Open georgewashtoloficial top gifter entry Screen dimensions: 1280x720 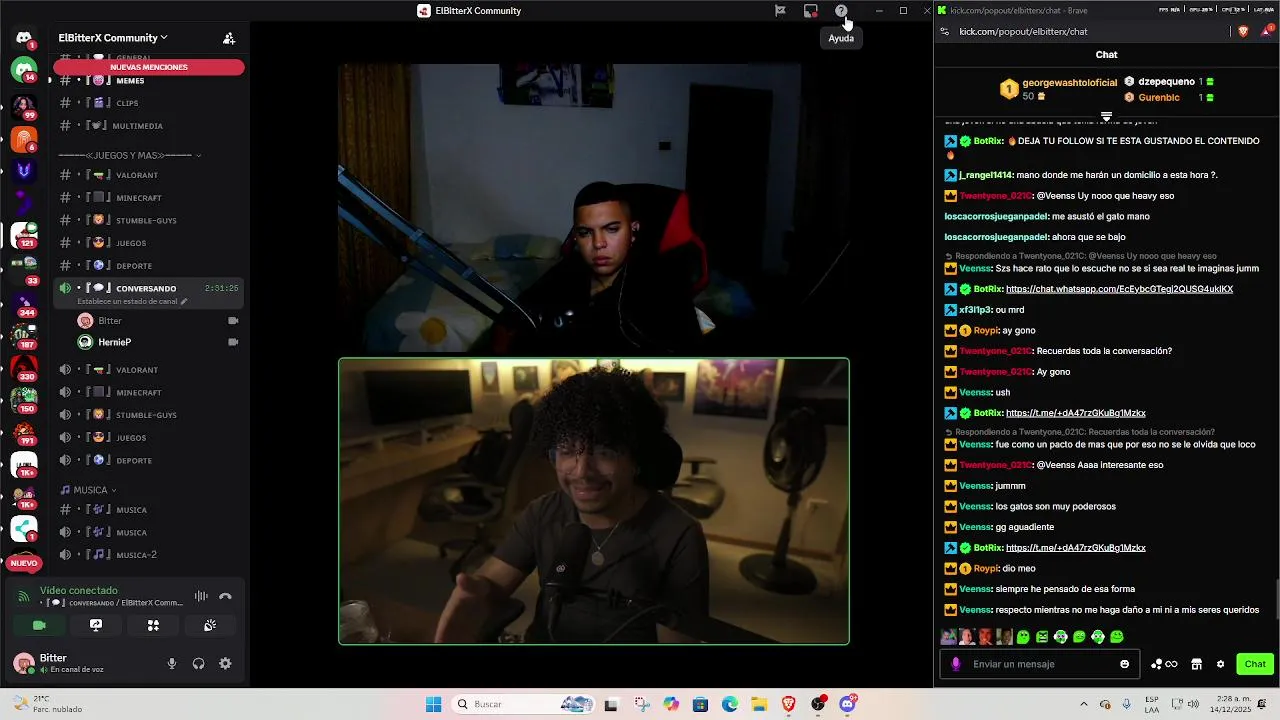pyautogui.click(x=1058, y=89)
